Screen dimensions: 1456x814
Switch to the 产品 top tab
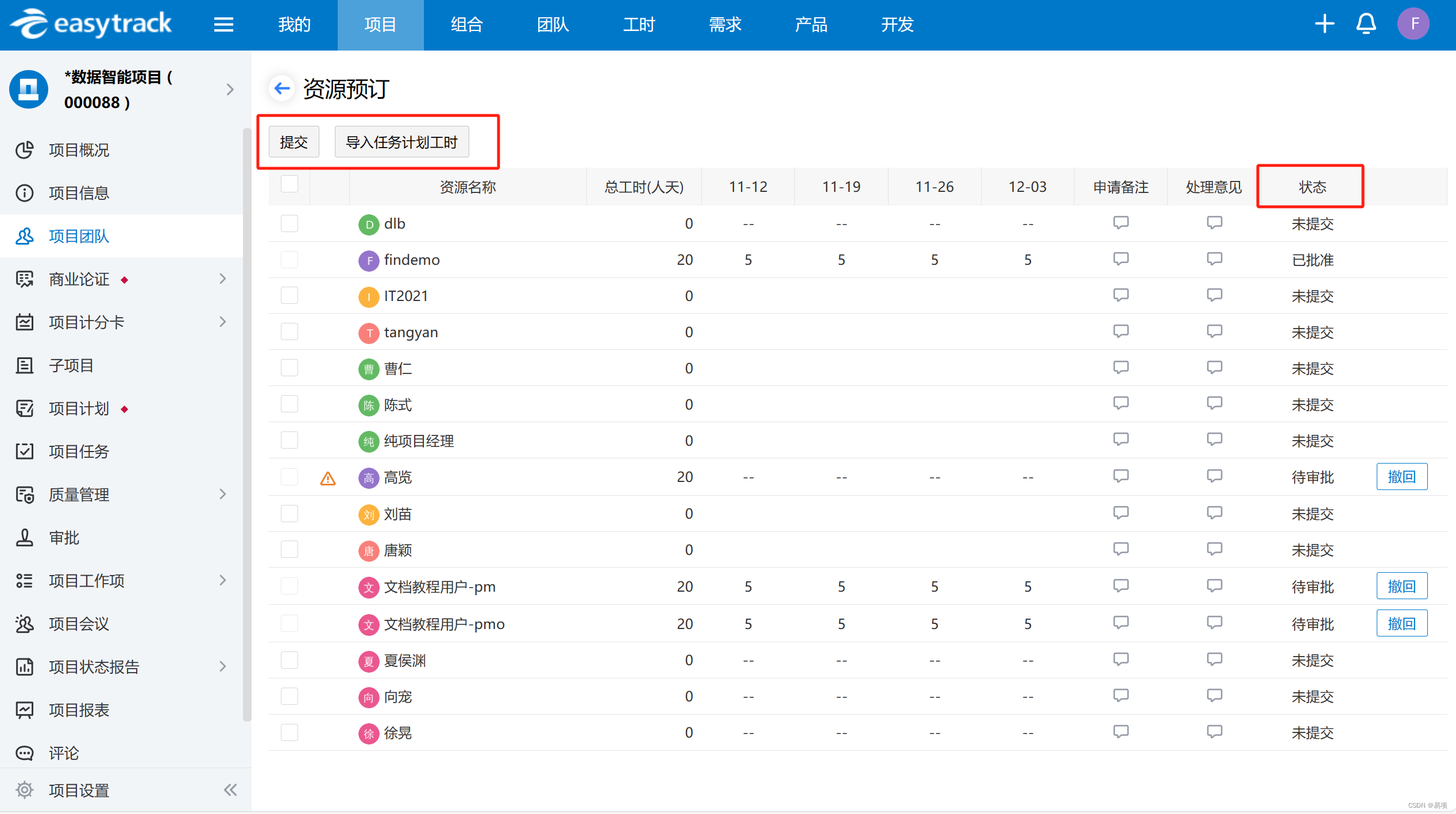click(812, 25)
